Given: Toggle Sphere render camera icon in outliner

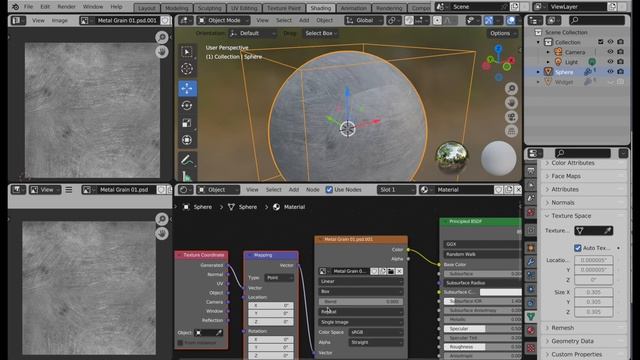Looking at the screenshot, I should click(x=620, y=71).
